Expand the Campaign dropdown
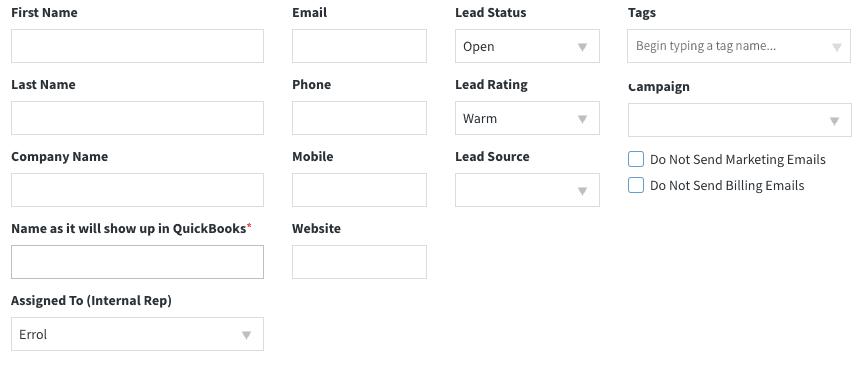Screen dimensions: 862x366 tap(739, 120)
